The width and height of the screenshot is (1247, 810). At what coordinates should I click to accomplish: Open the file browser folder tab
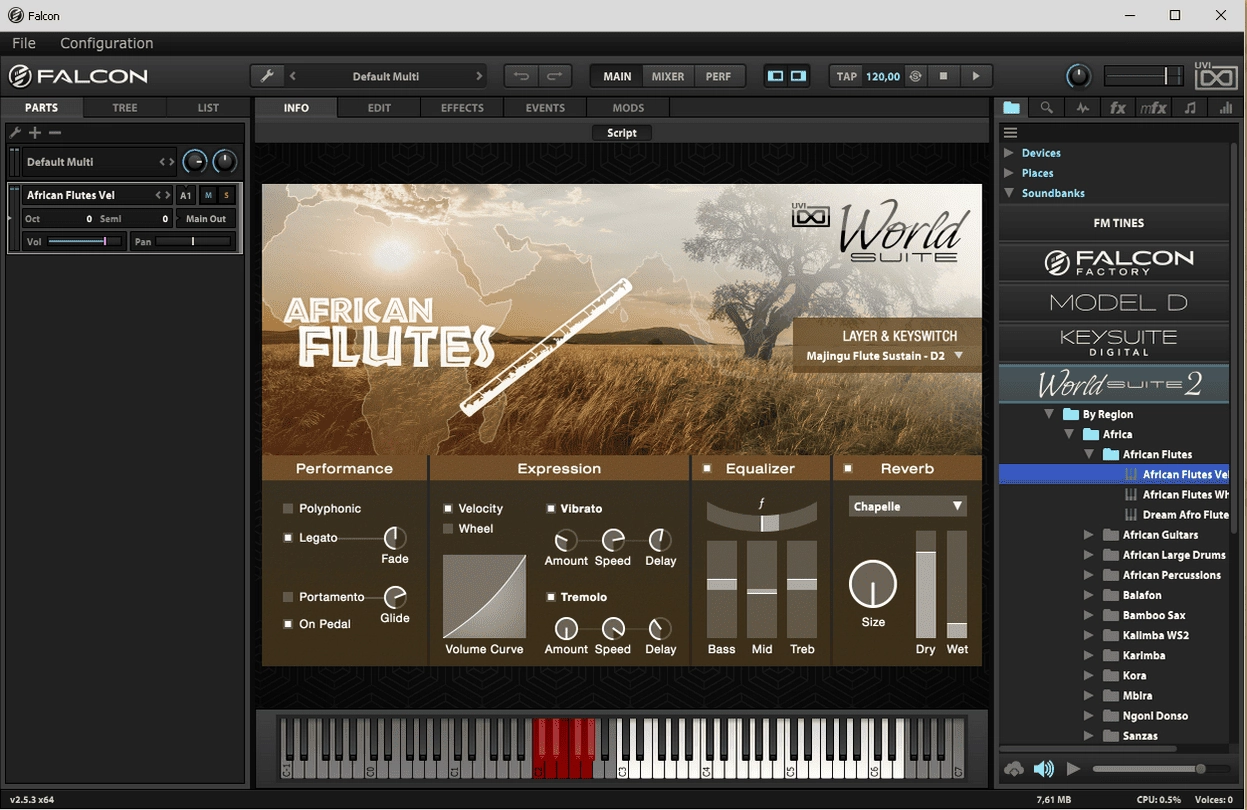pyautogui.click(x=1012, y=108)
